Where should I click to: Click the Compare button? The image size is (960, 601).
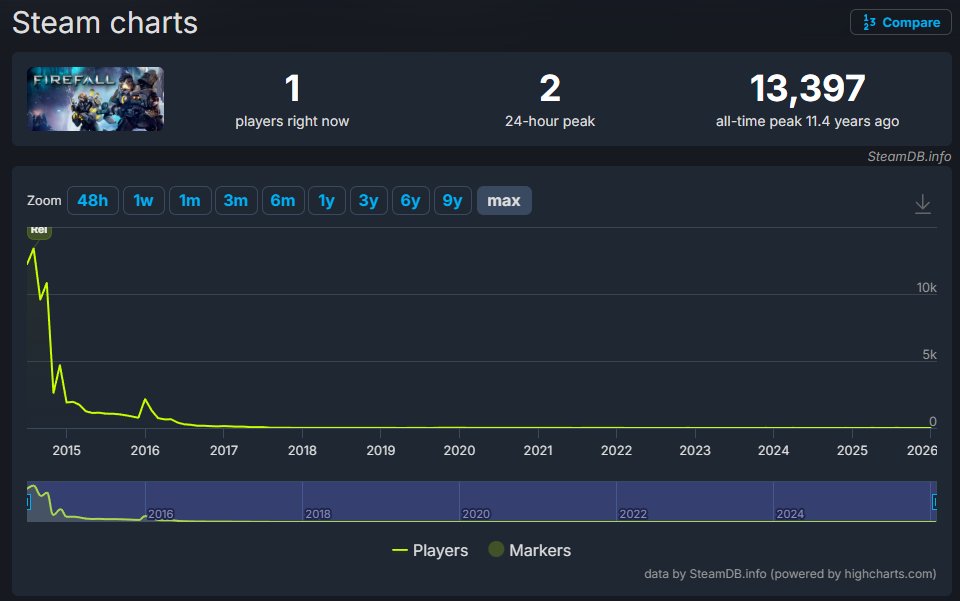tap(900, 22)
